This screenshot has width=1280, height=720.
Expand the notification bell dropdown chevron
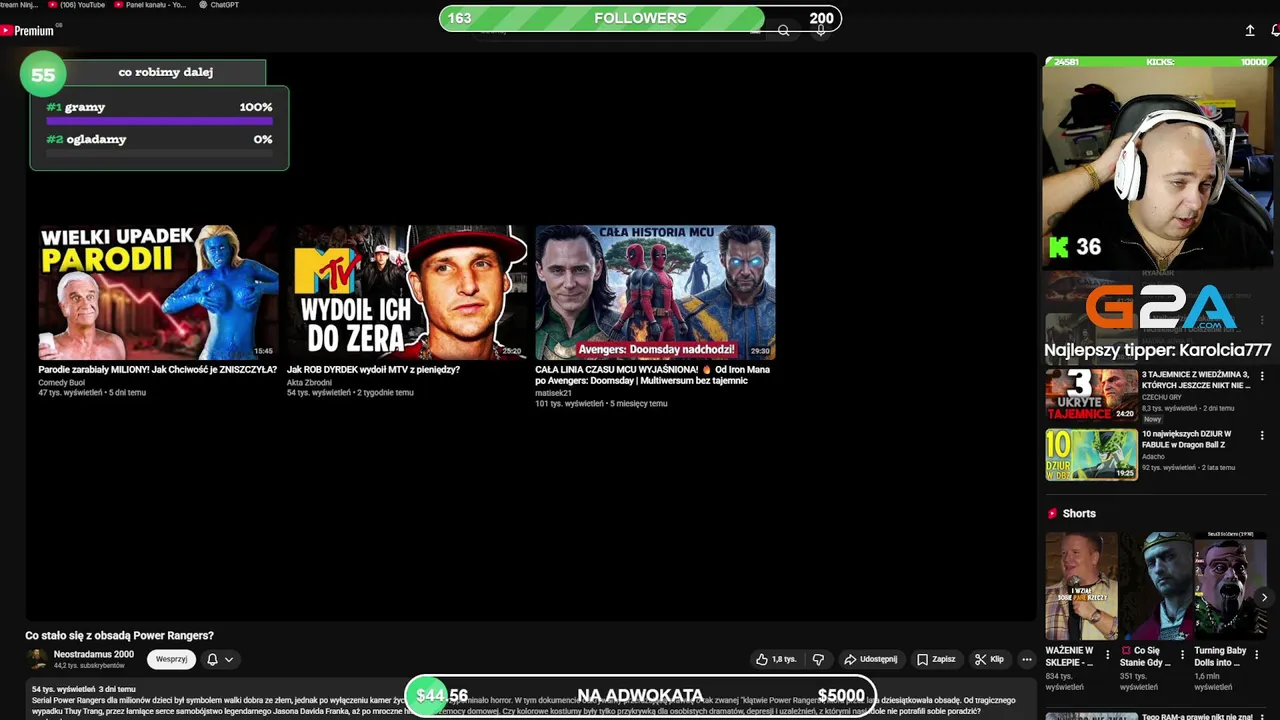click(x=229, y=660)
